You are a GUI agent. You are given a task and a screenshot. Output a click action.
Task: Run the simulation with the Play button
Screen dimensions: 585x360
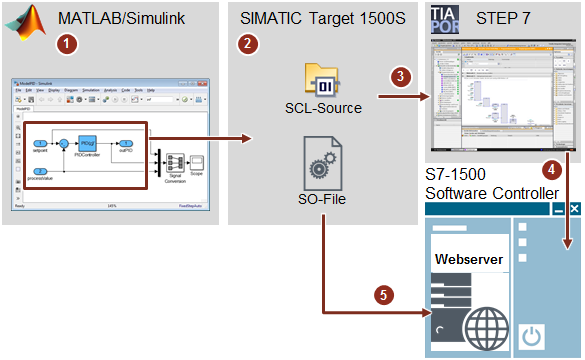coord(115,99)
